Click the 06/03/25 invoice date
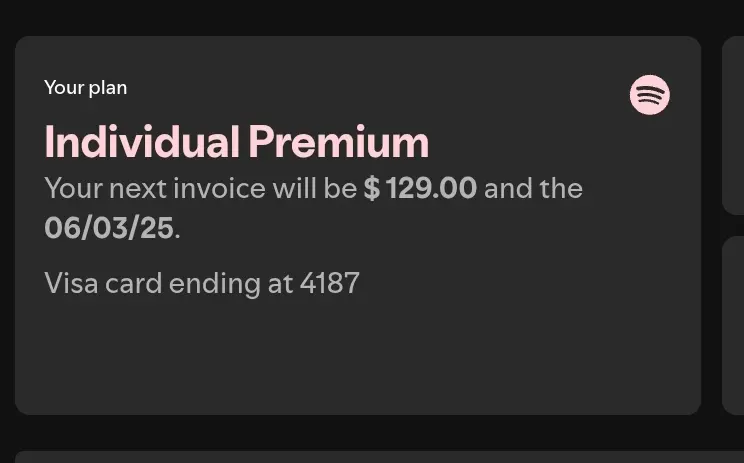Image resolution: width=744 pixels, height=463 pixels. [109, 228]
